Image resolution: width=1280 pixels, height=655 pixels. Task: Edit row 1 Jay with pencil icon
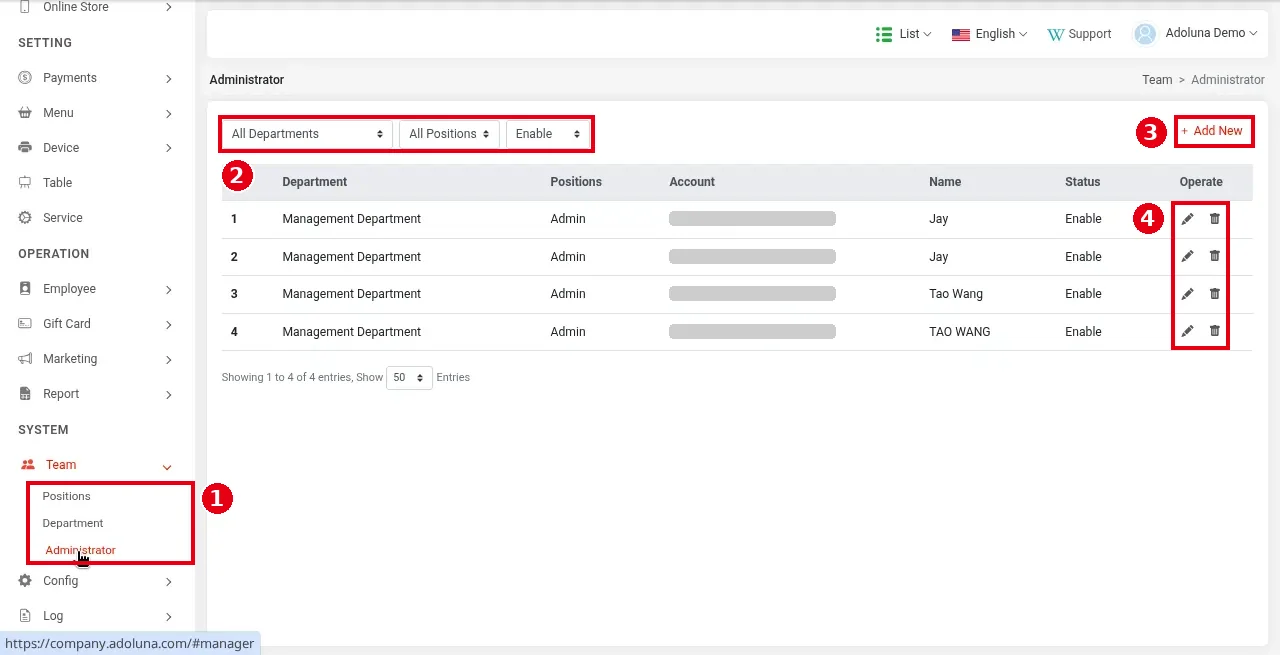click(x=1187, y=219)
